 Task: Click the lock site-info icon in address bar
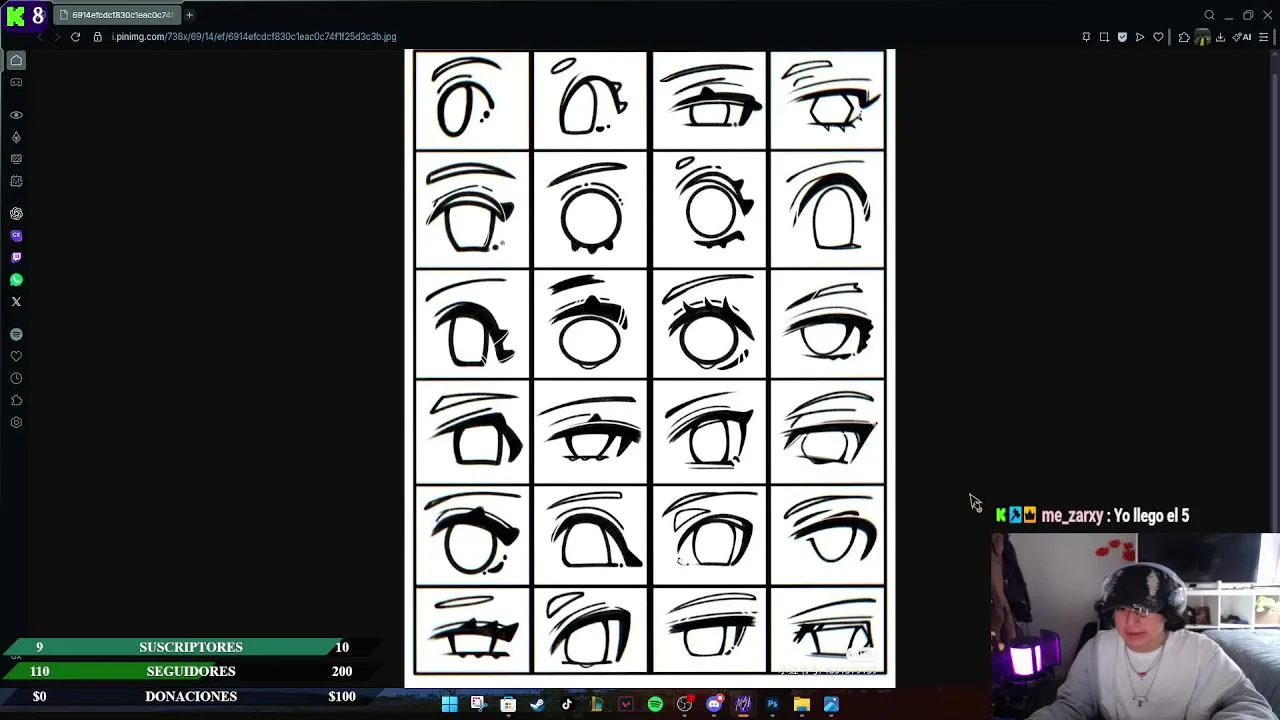point(97,37)
